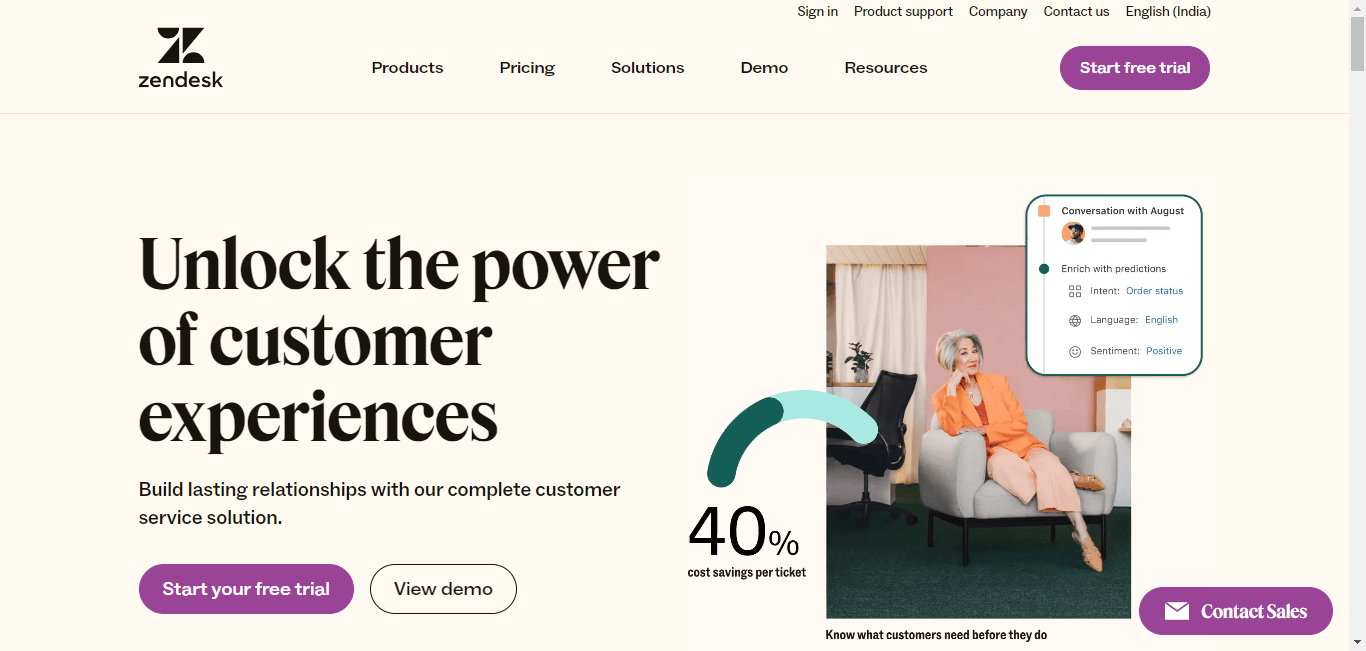Click the View demo button
This screenshot has height=651, width=1366.
coord(443,589)
